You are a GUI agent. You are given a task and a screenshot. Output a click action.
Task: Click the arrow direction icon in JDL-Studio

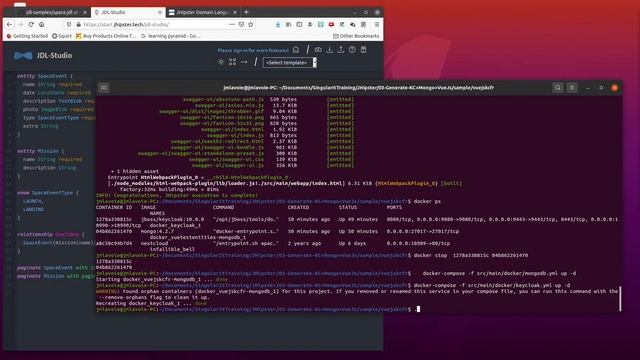tap(244, 62)
